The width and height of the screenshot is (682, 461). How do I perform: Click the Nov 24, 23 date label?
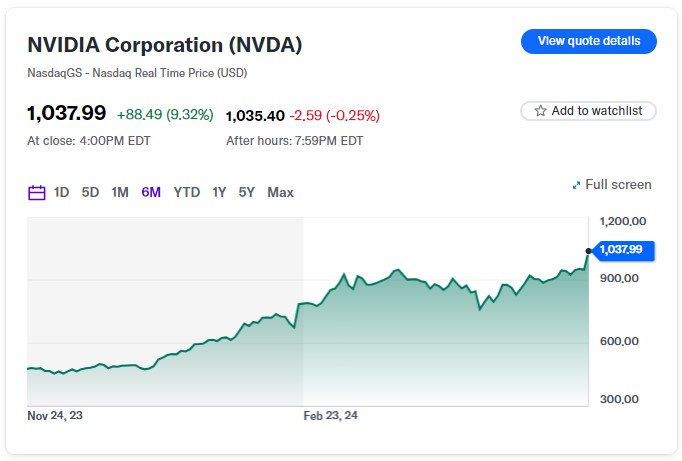55,415
